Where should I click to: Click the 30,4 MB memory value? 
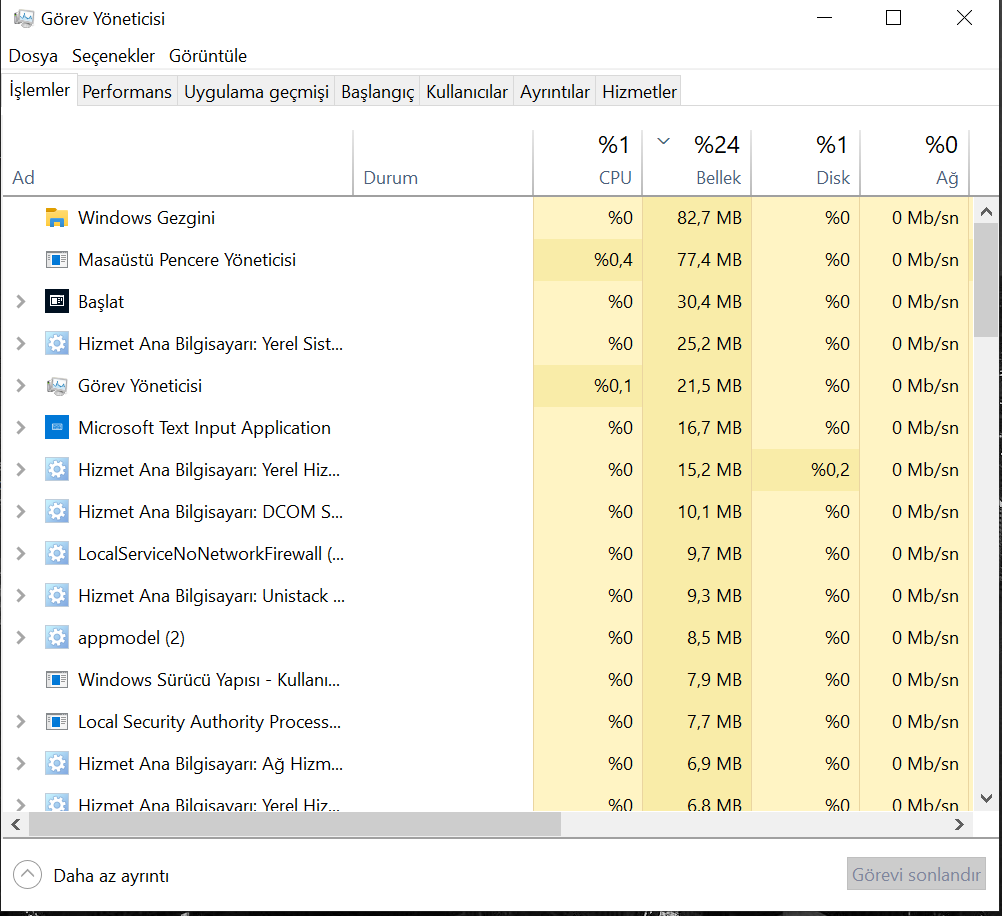point(709,302)
